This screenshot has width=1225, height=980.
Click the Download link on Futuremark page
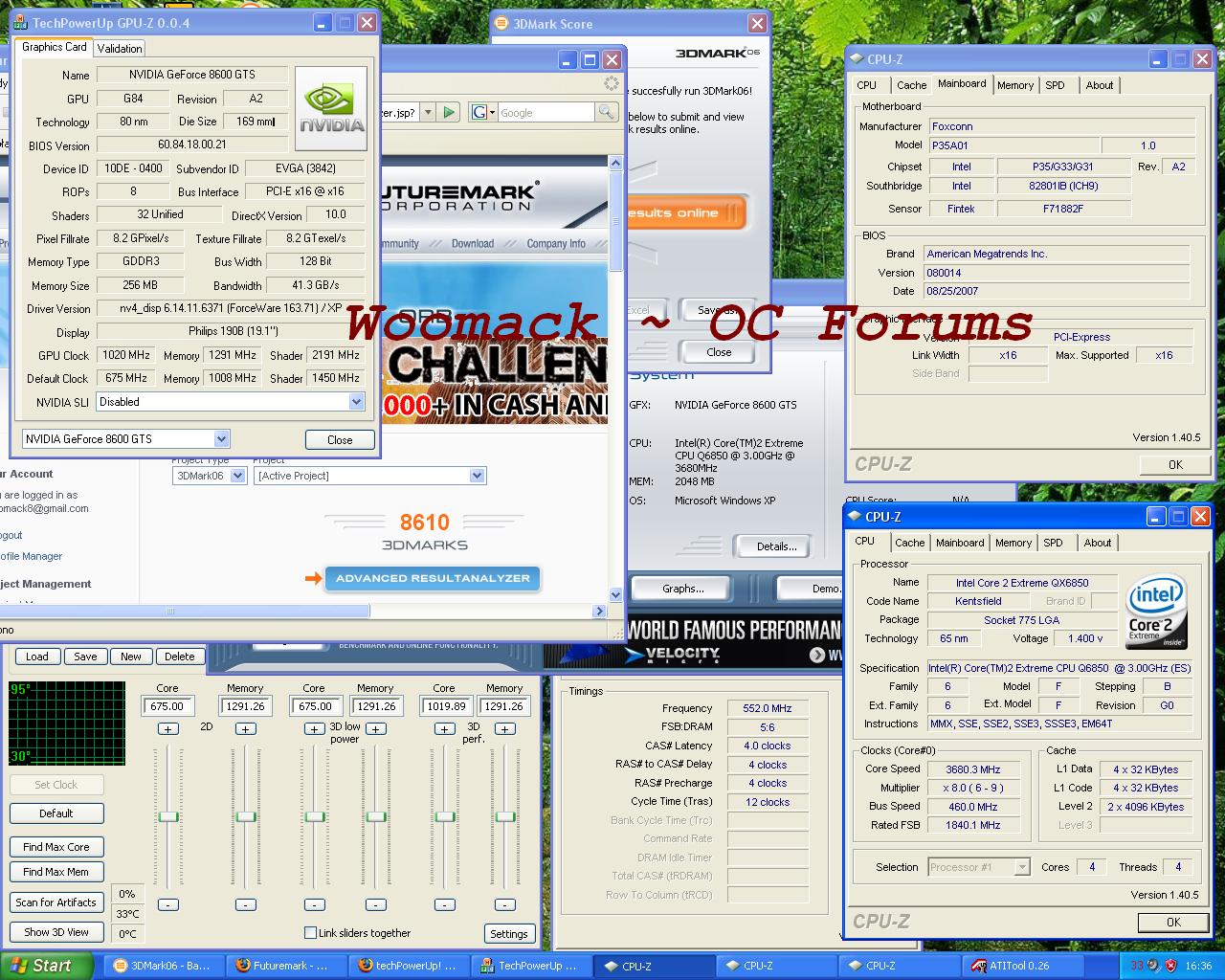473,244
